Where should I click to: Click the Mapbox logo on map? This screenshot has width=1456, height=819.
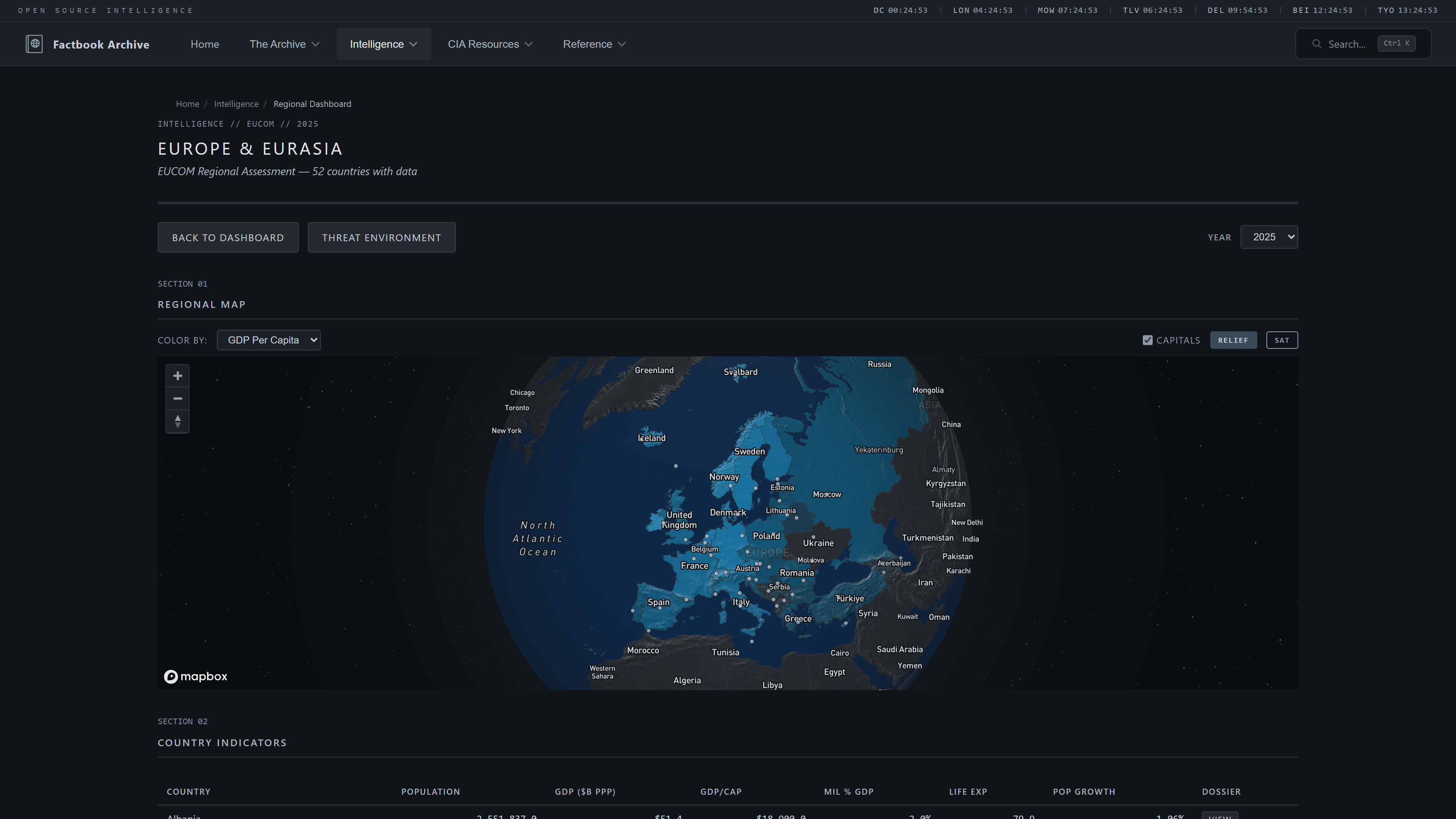[196, 676]
